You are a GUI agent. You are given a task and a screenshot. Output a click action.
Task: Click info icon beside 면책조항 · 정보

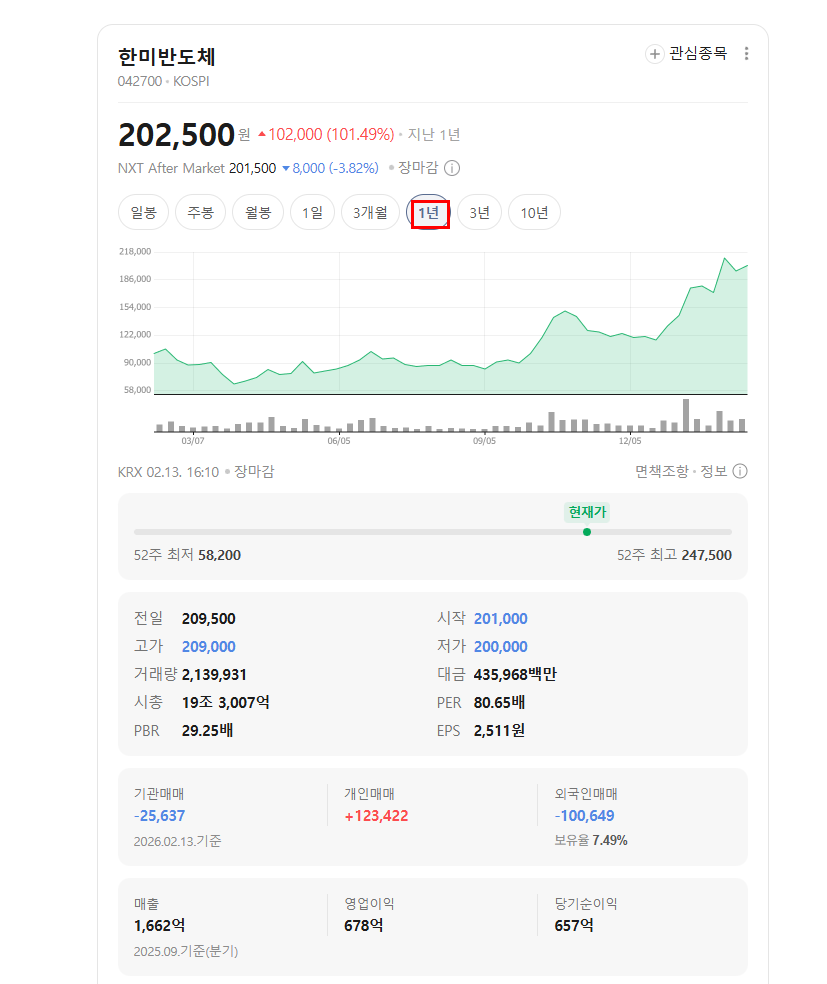(740, 471)
